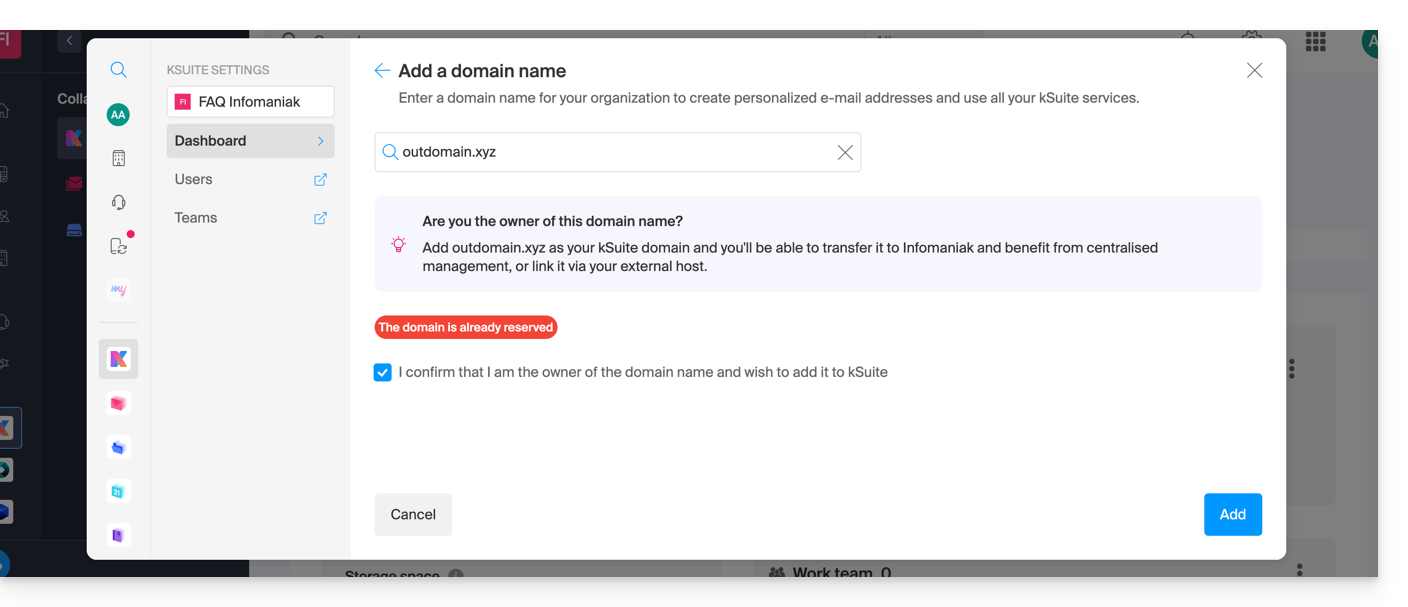Open the organization building icon
Viewport: 1408px width, 607px height.
coord(118,159)
